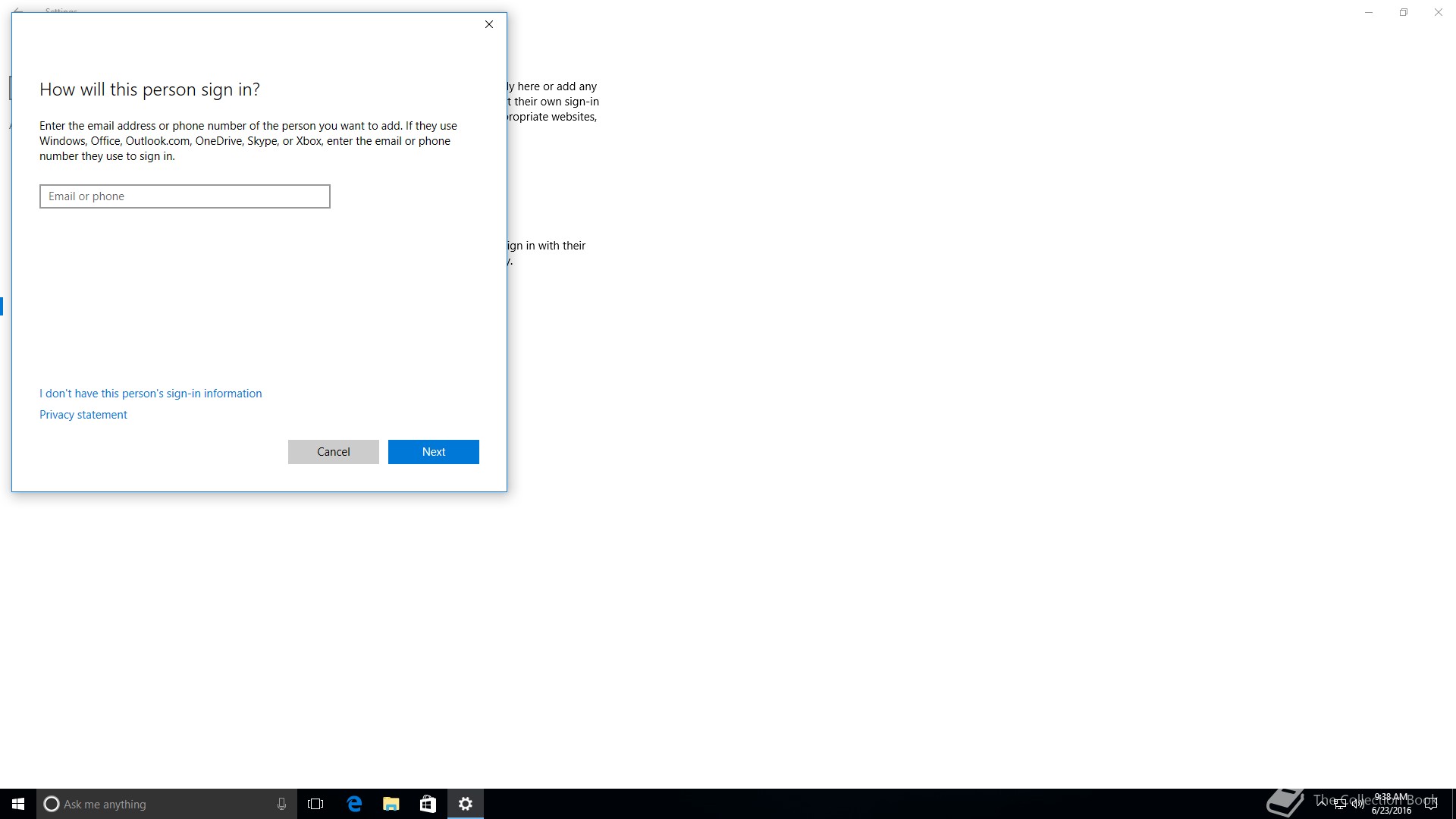
Task: Click the Settings gear taskbar icon
Action: (x=466, y=804)
